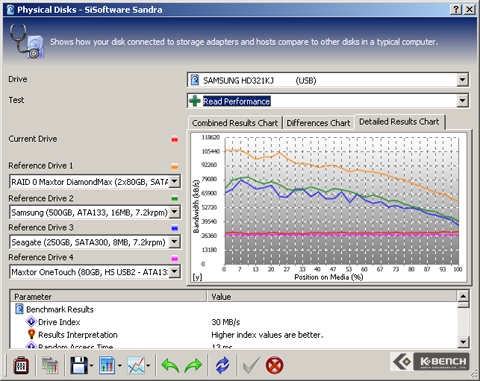The width and height of the screenshot is (480, 381).
Task: Click the line graph toolbar icon
Action: (x=136, y=365)
